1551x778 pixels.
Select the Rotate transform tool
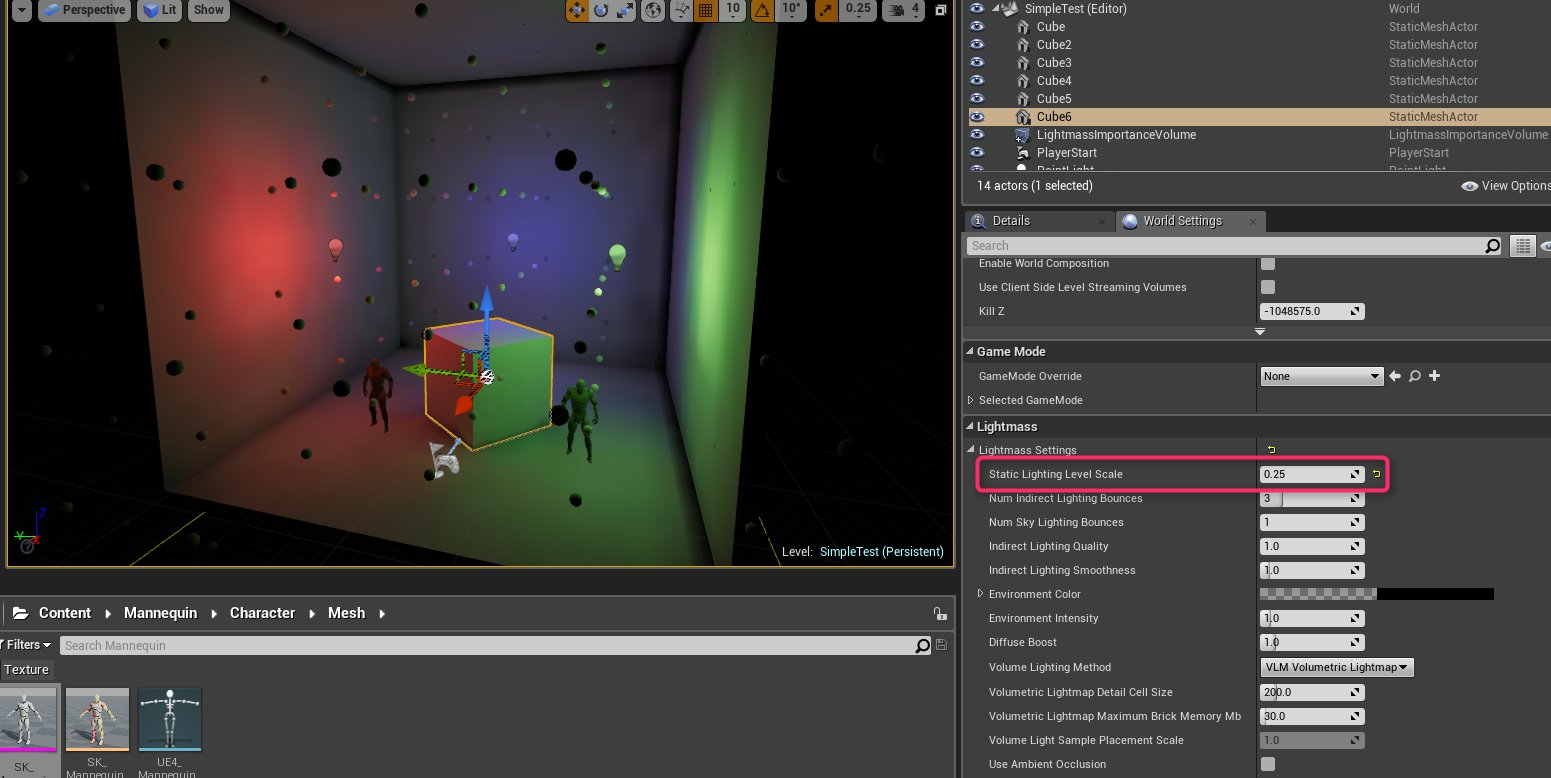point(602,10)
